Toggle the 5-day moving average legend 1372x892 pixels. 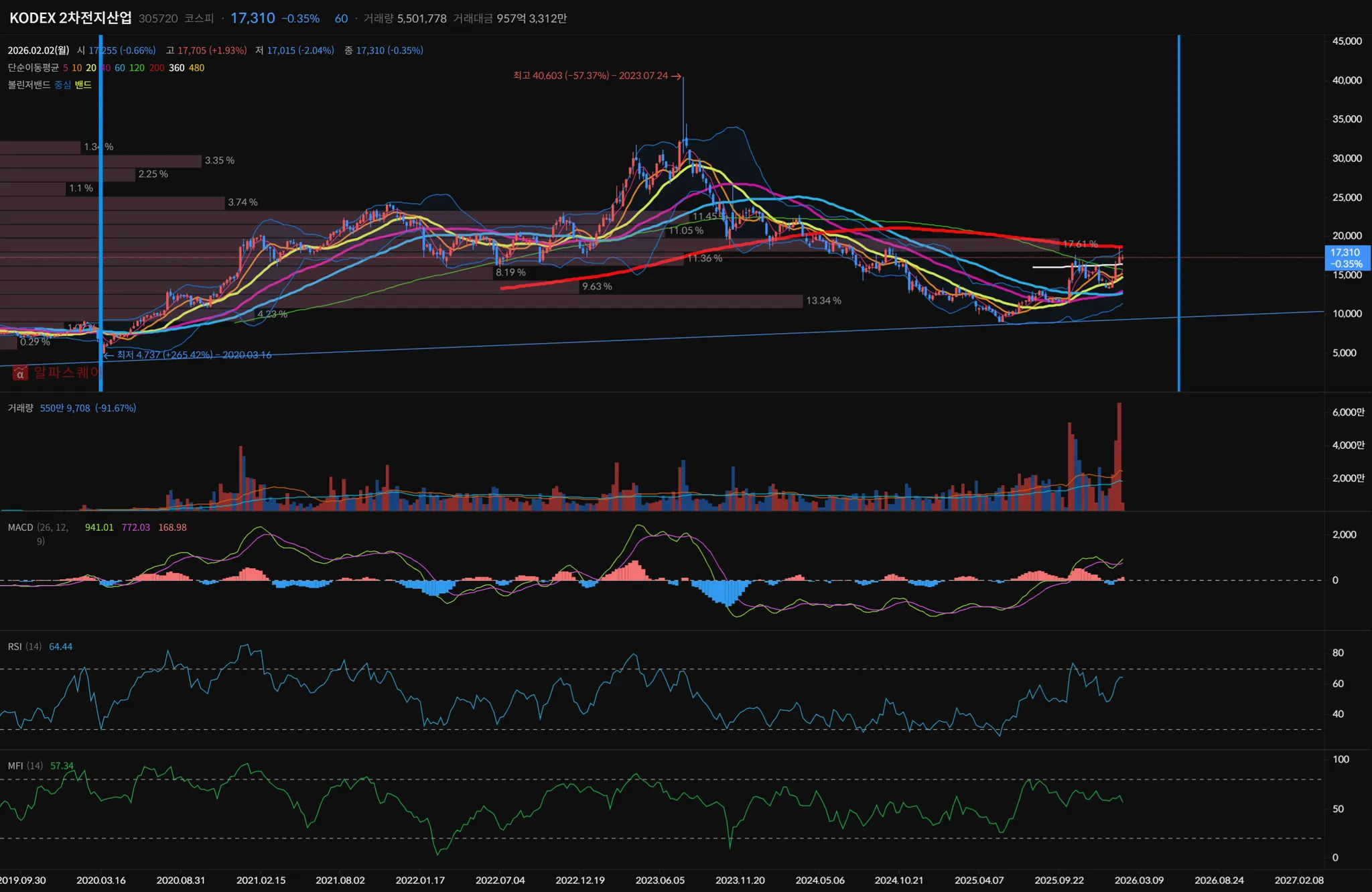pos(66,68)
